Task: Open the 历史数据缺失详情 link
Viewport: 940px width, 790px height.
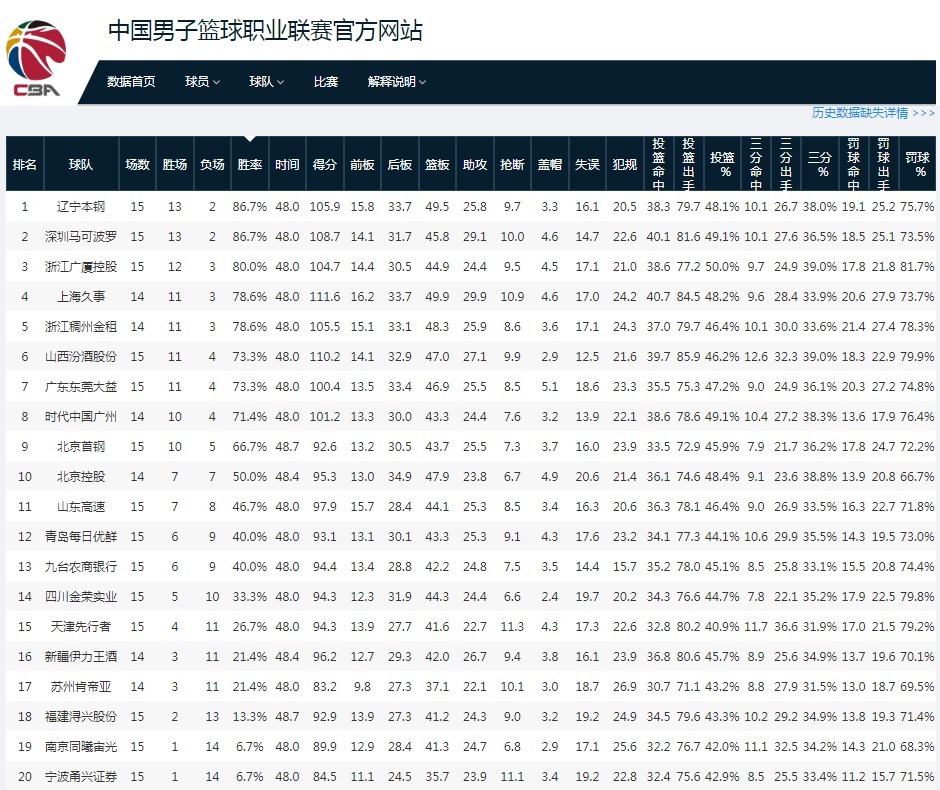Action: (873, 113)
